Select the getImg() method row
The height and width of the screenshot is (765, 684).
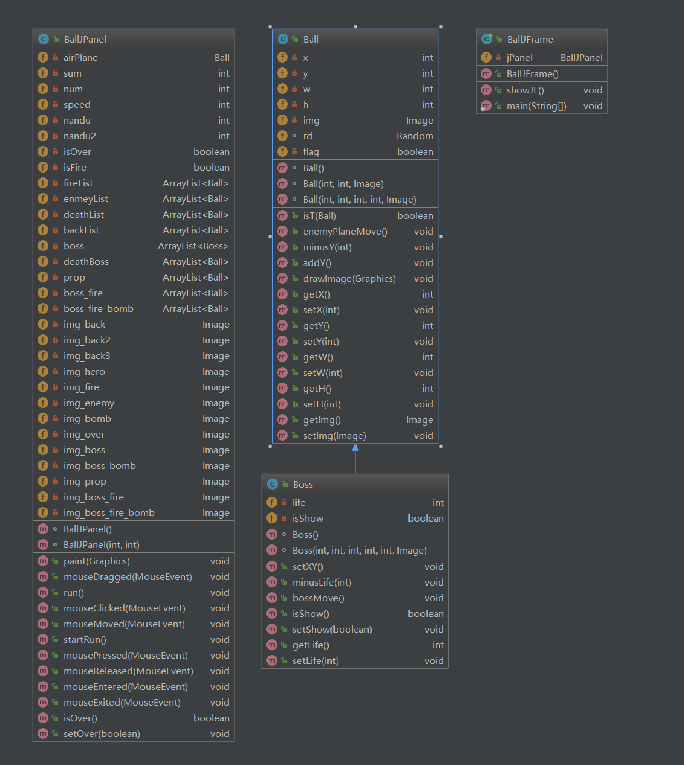pos(355,420)
